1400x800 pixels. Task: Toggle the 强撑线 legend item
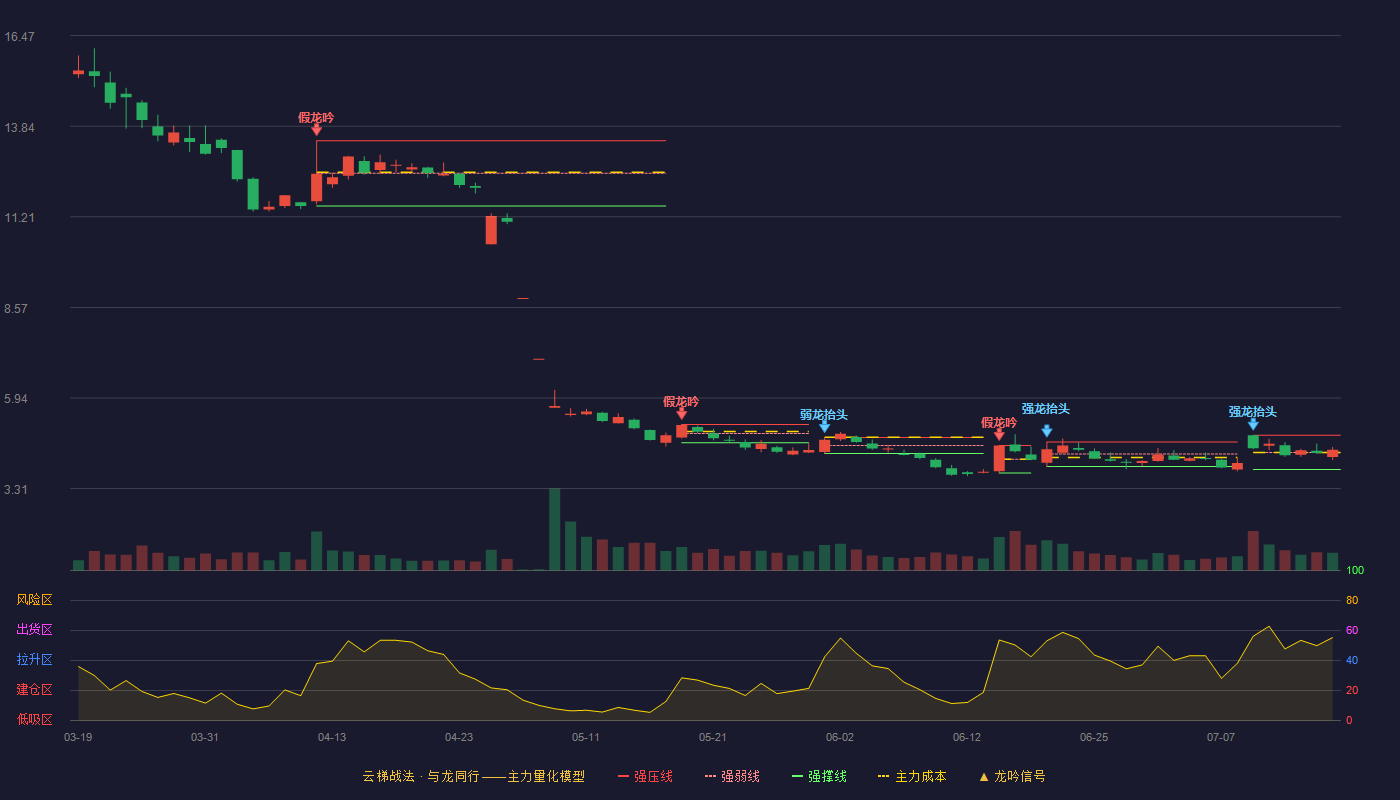(819, 776)
